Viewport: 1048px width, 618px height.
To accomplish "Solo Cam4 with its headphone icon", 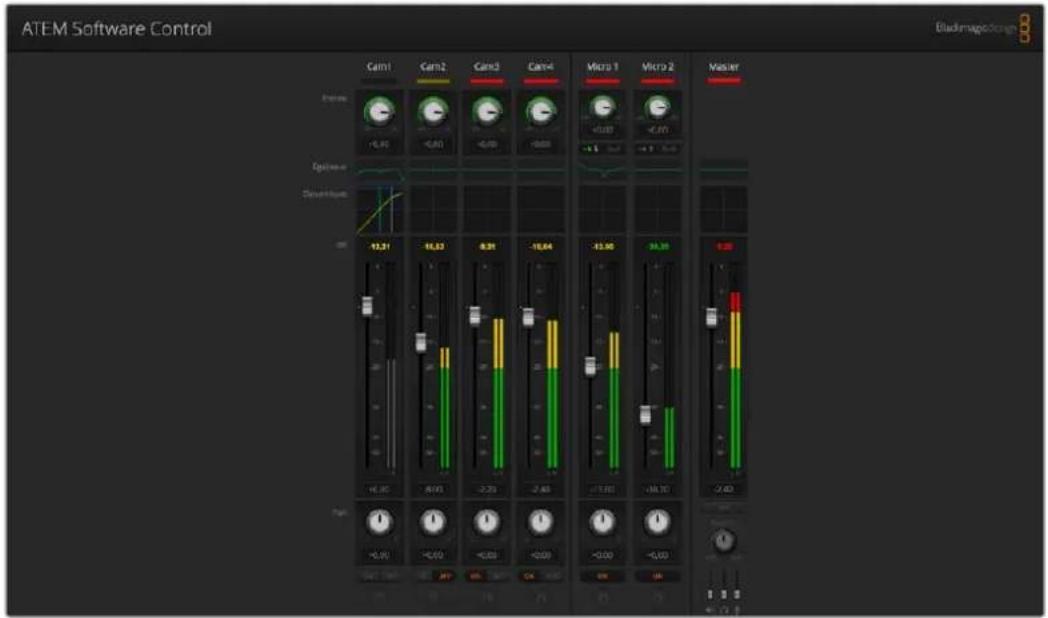I will pyautogui.click(x=541, y=595).
